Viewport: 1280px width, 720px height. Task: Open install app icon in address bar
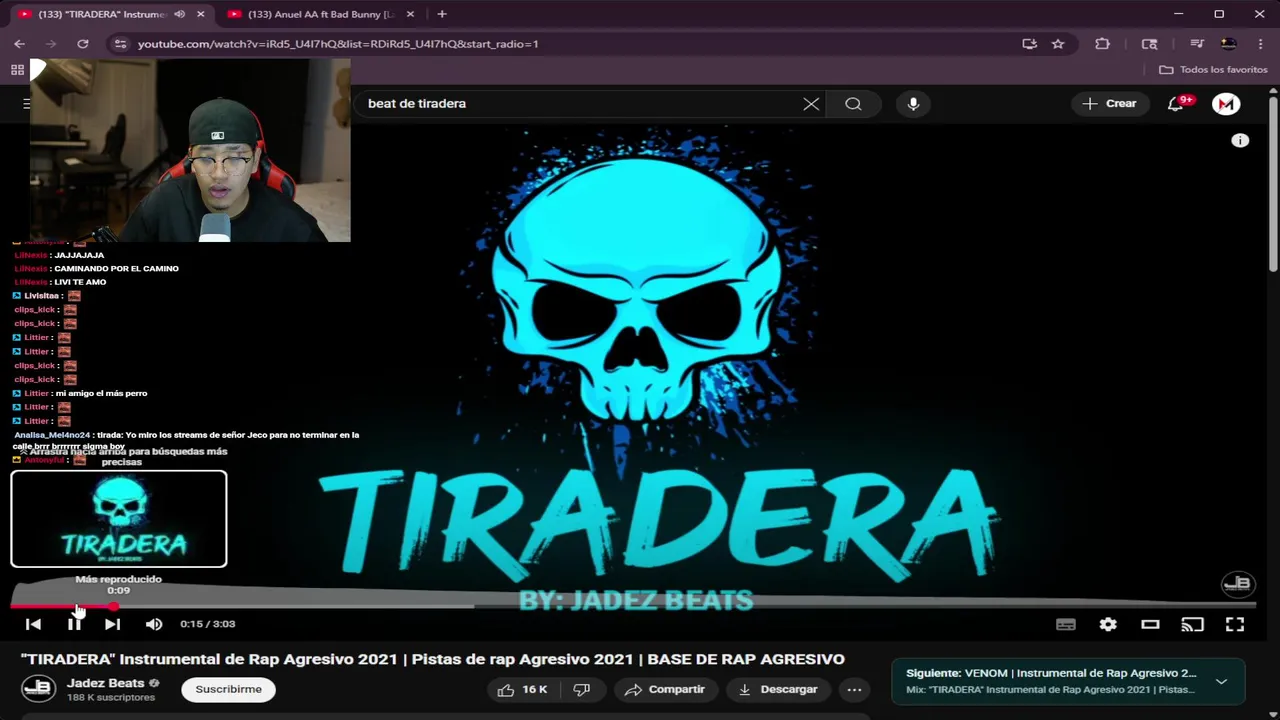(x=1029, y=44)
